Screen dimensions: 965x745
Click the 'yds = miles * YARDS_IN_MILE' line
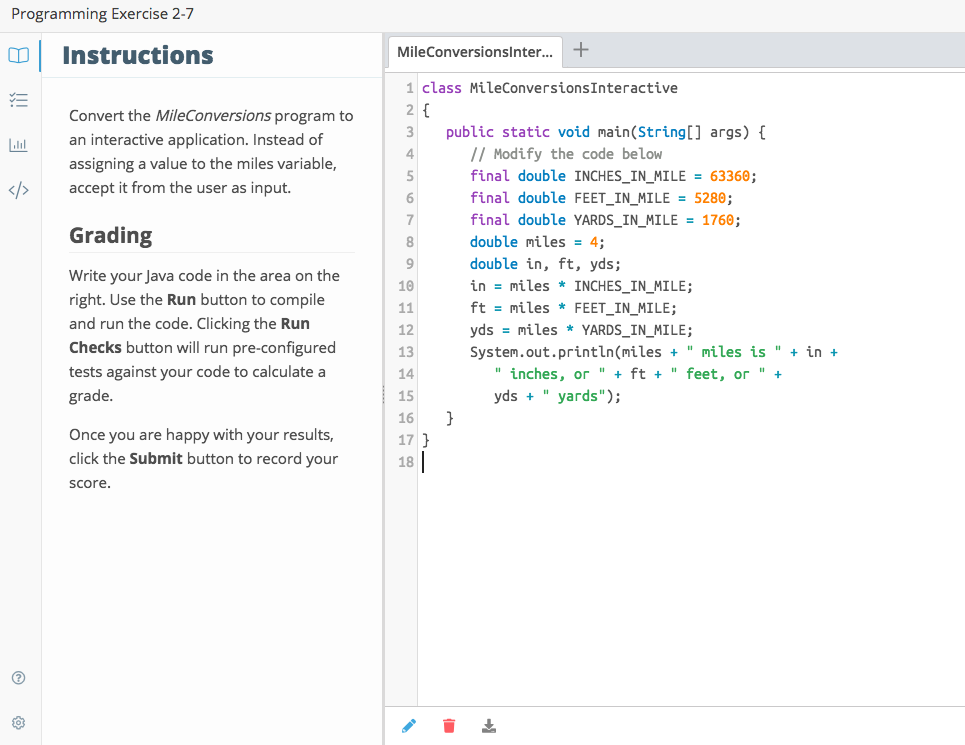[582, 330]
